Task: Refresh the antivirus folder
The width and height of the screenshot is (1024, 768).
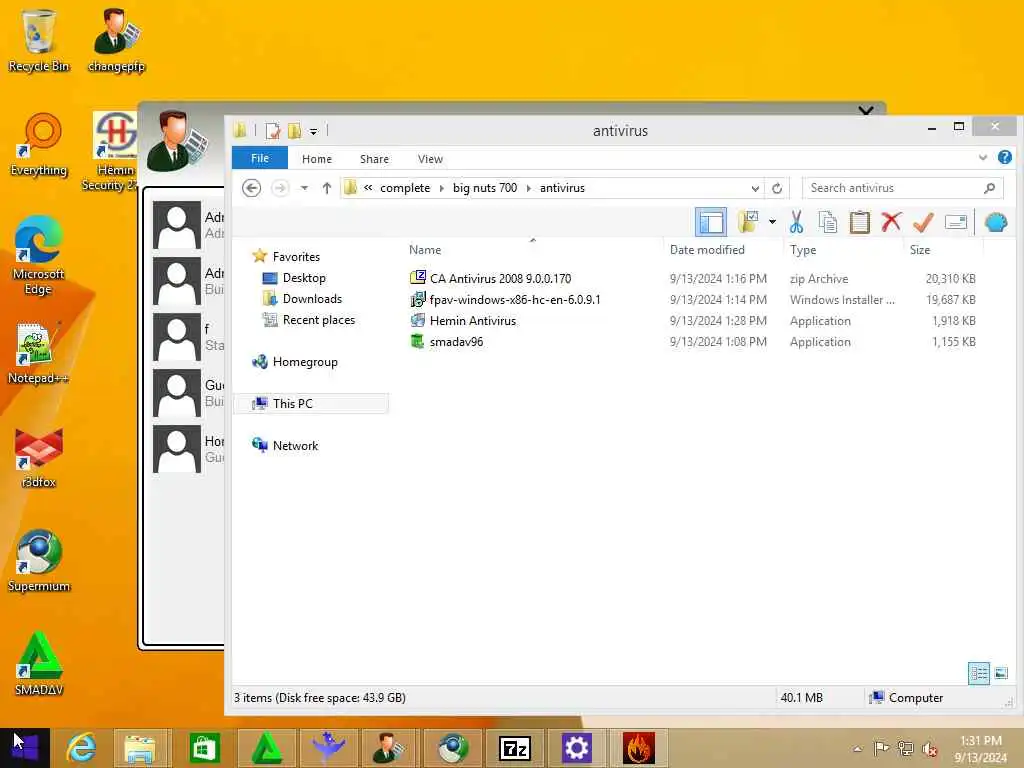Action: point(776,188)
